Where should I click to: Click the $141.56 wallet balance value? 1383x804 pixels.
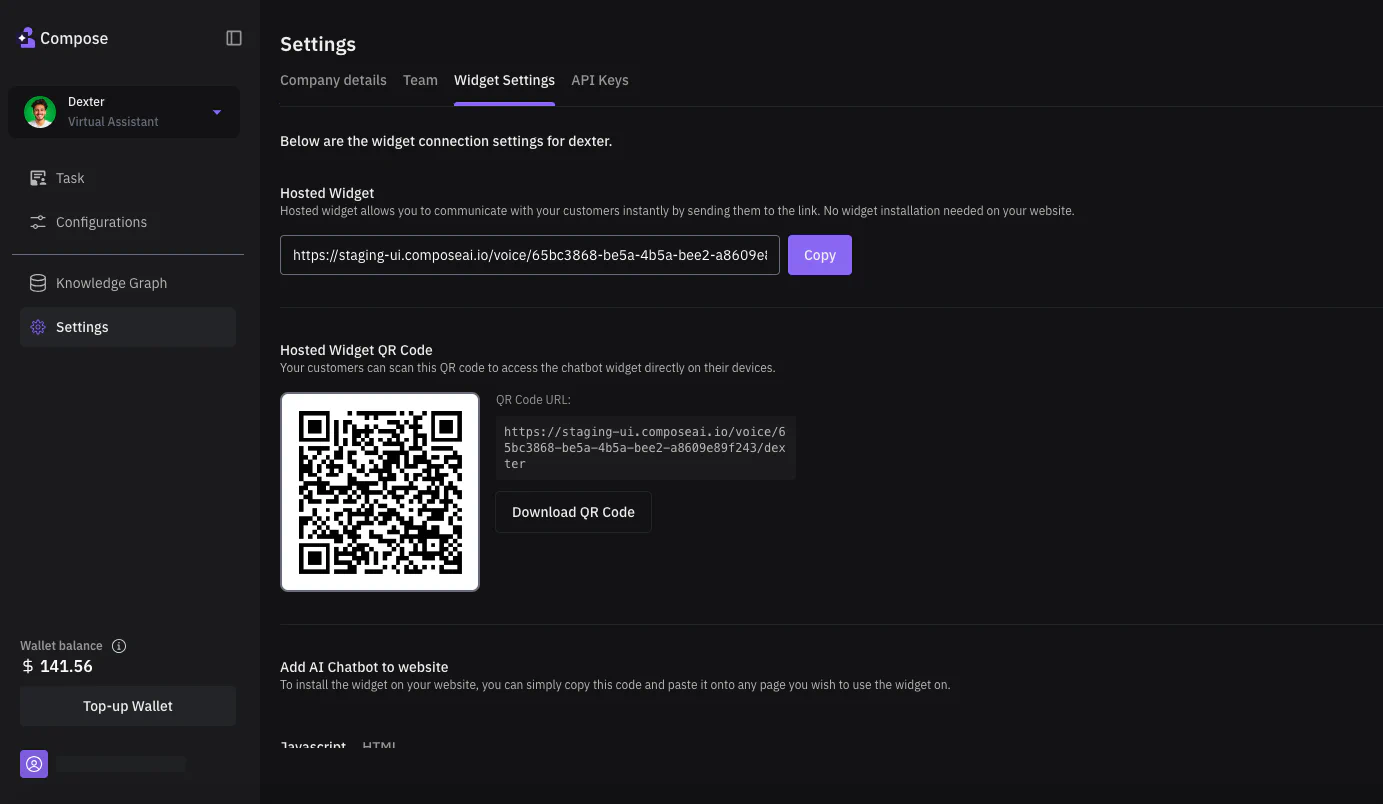[x=57, y=666]
